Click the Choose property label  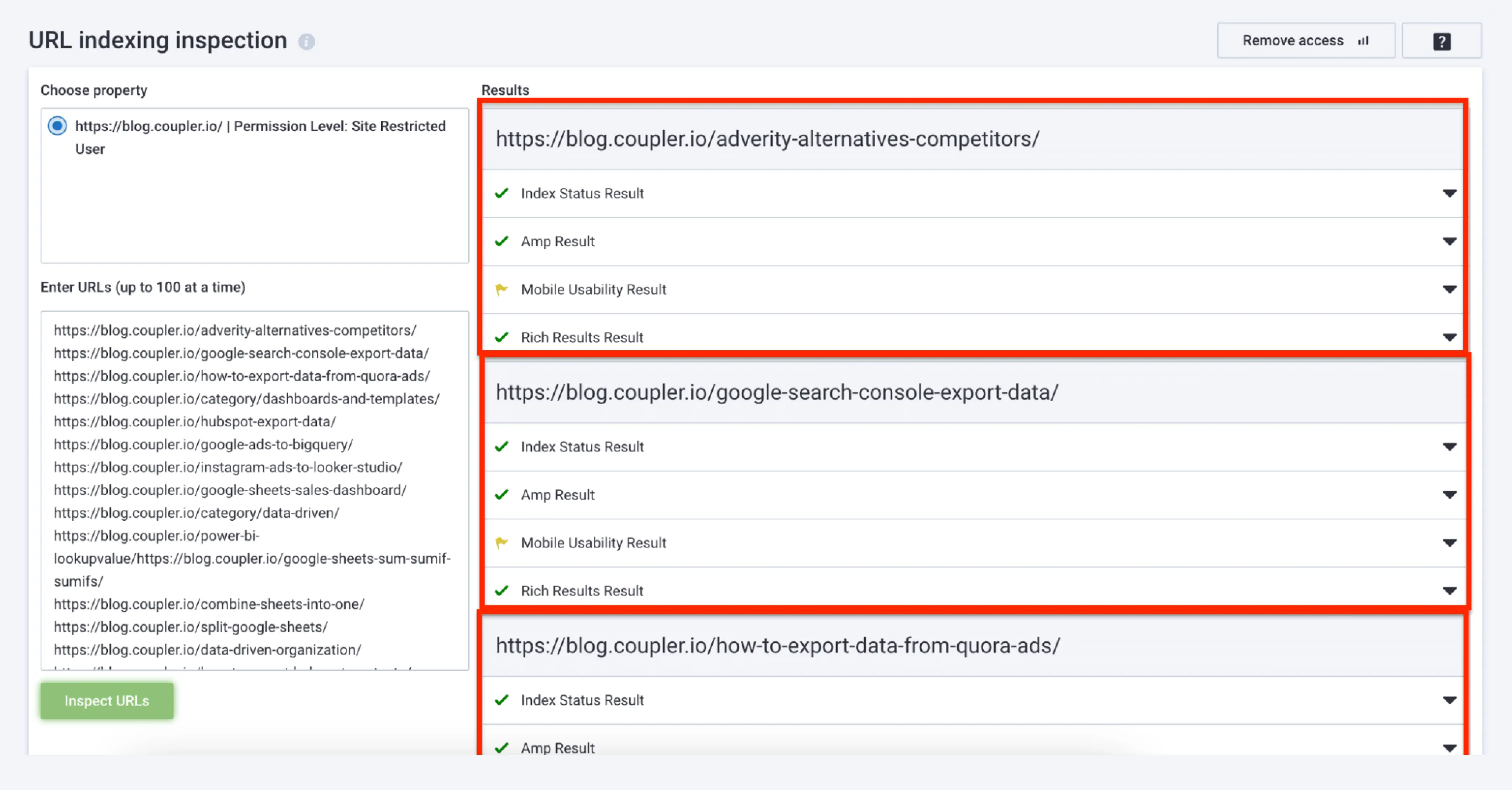pyautogui.click(x=94, y=90)
